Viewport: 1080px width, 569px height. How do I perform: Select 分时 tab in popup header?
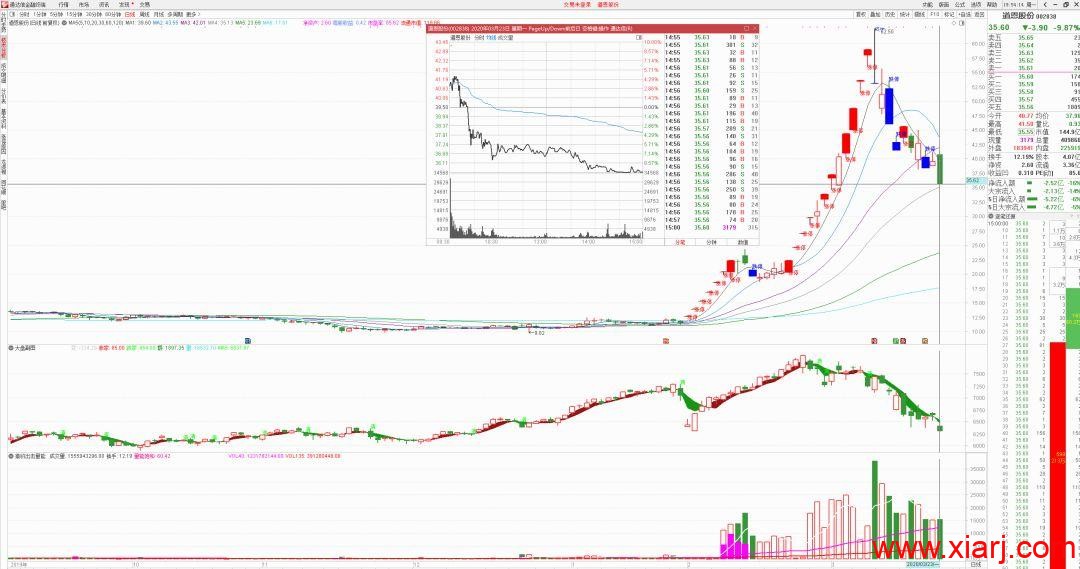(x=479, y=38)
